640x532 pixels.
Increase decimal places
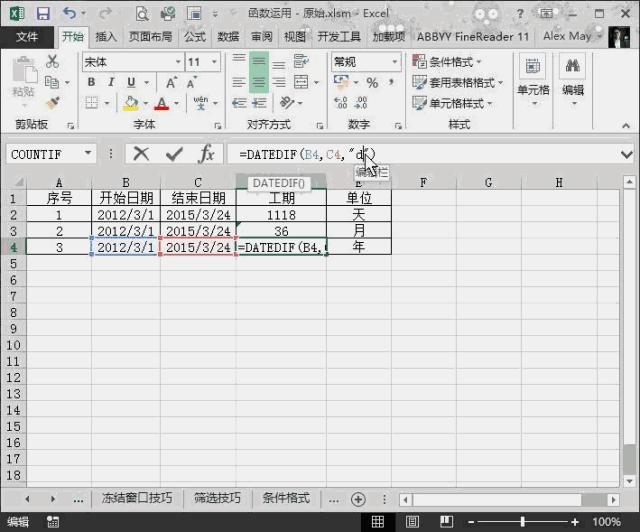[x=341, y=103]
